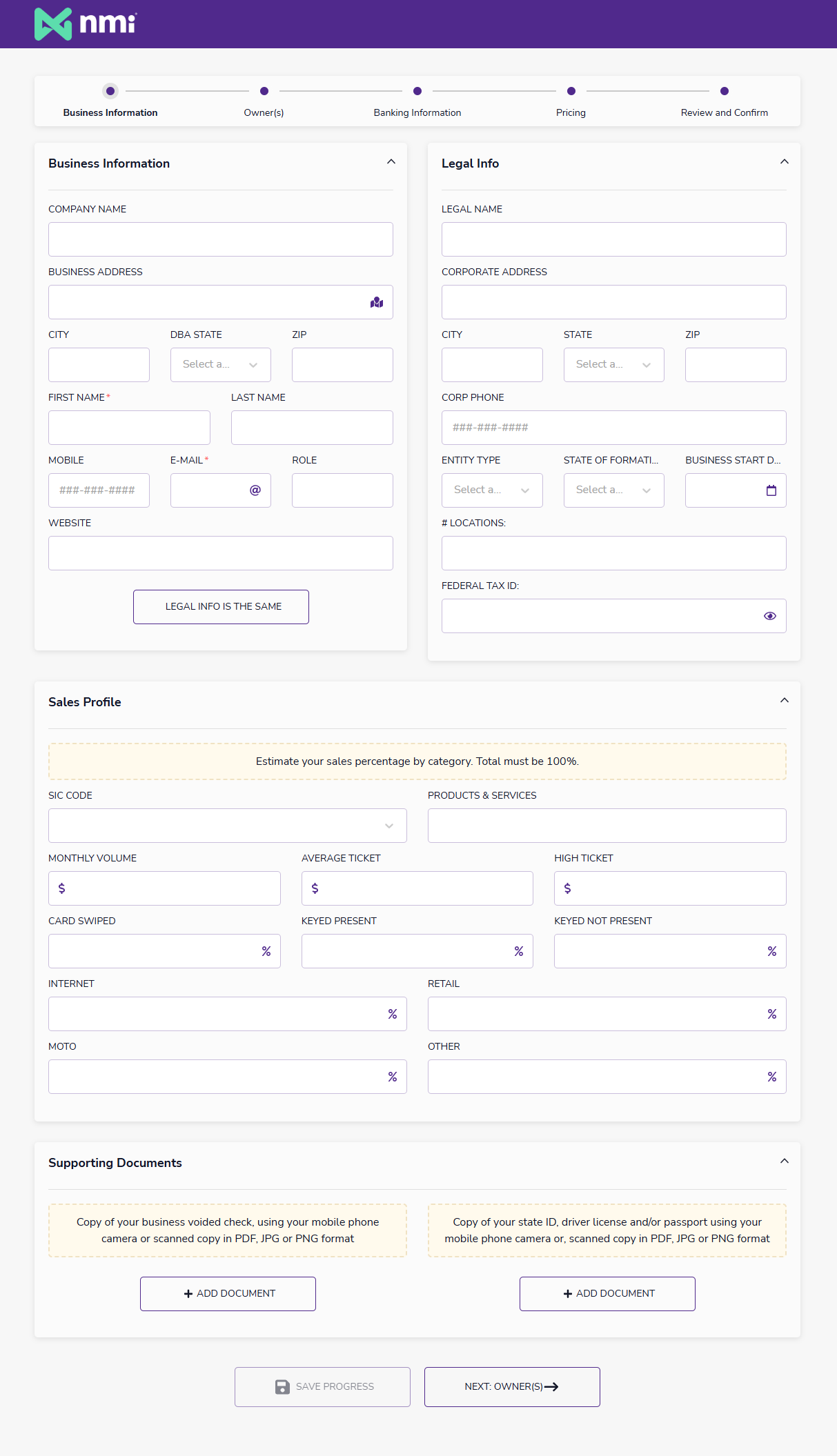Focus the Corp Phone field
Screen dimensions: 837x1456
pos(614,428)
